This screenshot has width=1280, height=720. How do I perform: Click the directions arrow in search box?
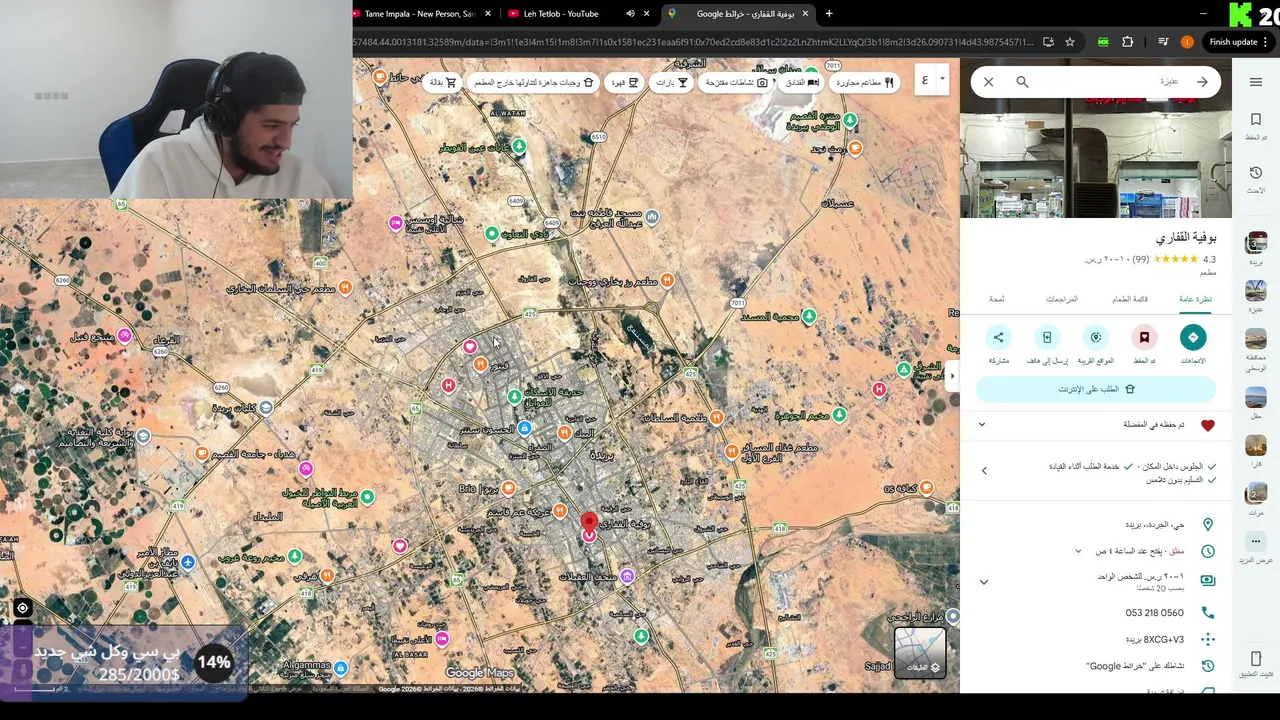pos(1202,82)
